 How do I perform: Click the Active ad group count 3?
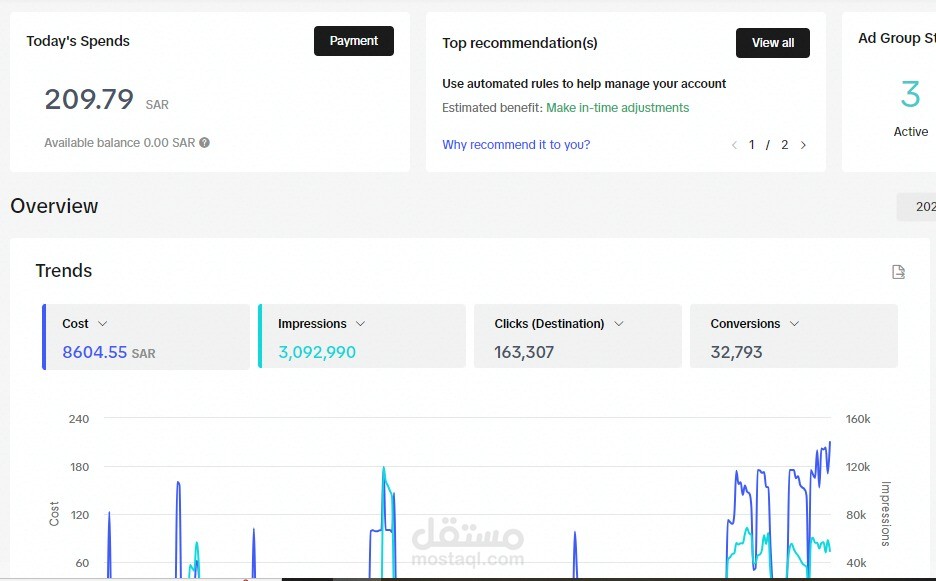(x=910, y=94)
